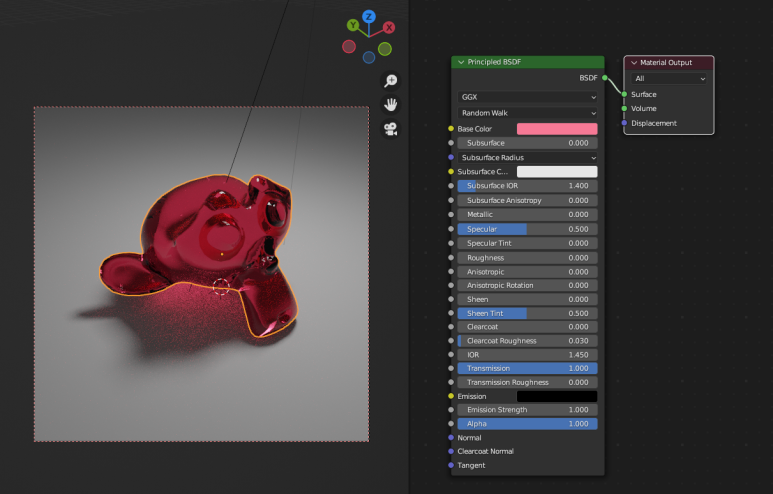Click the Sheen value slider
This screenshot has width=773, height=494.
(x=527, y=299)
